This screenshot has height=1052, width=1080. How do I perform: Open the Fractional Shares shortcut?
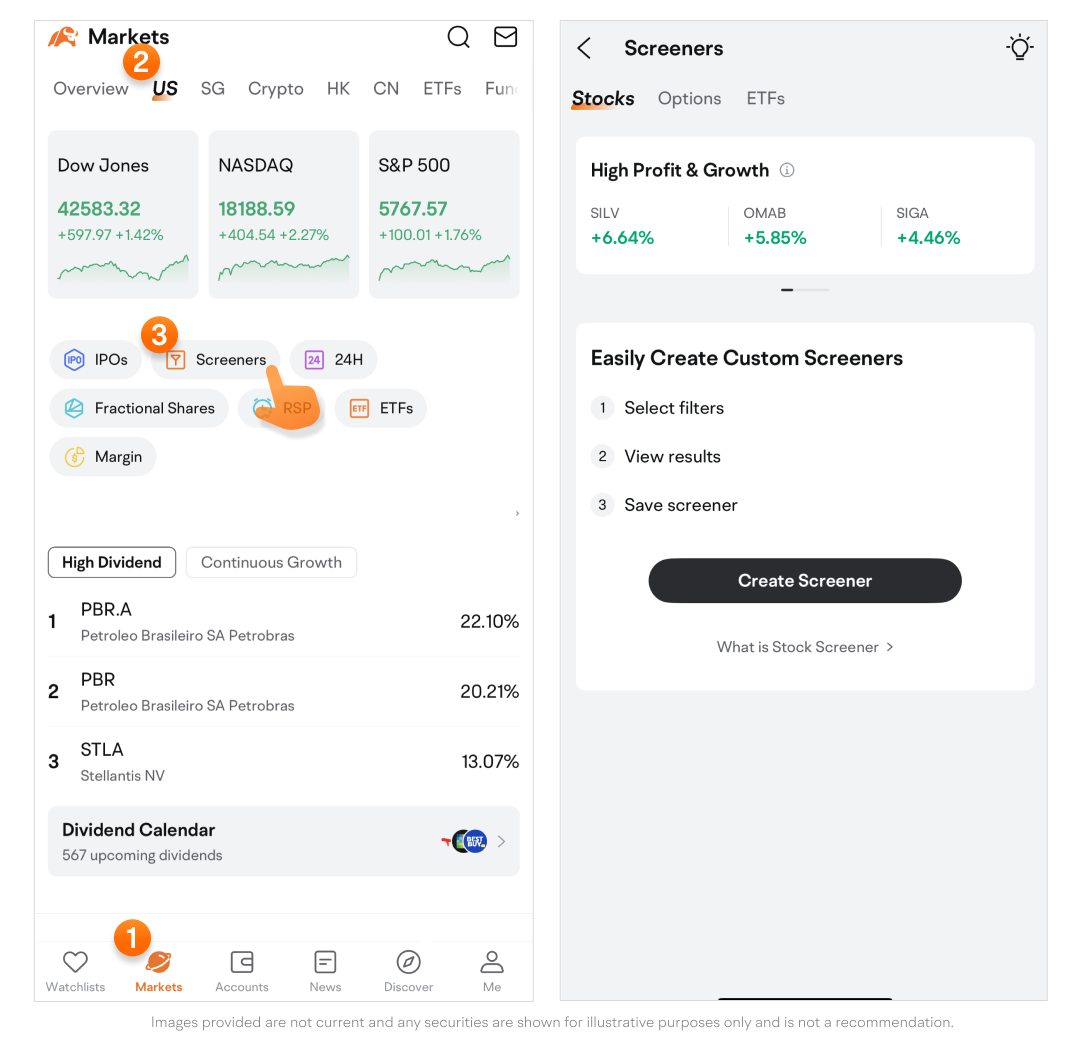(139, 408)
